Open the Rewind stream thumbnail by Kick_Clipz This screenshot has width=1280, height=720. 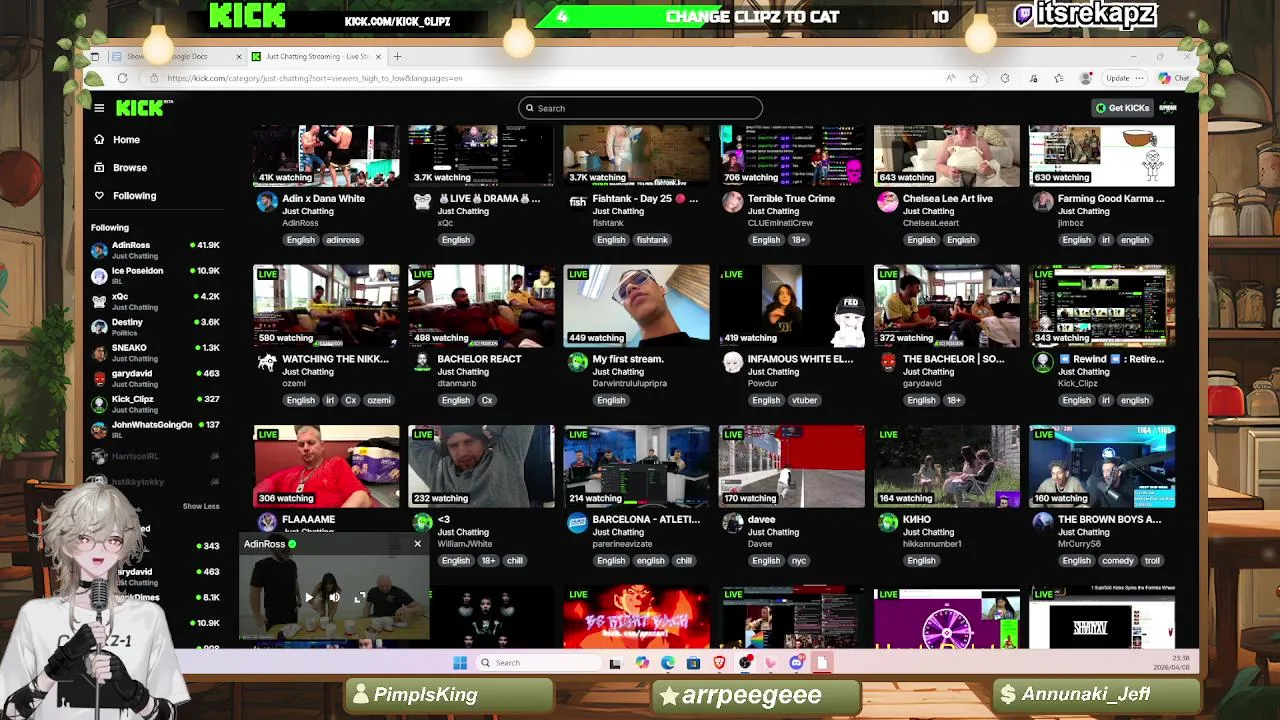click(1102, 306)
